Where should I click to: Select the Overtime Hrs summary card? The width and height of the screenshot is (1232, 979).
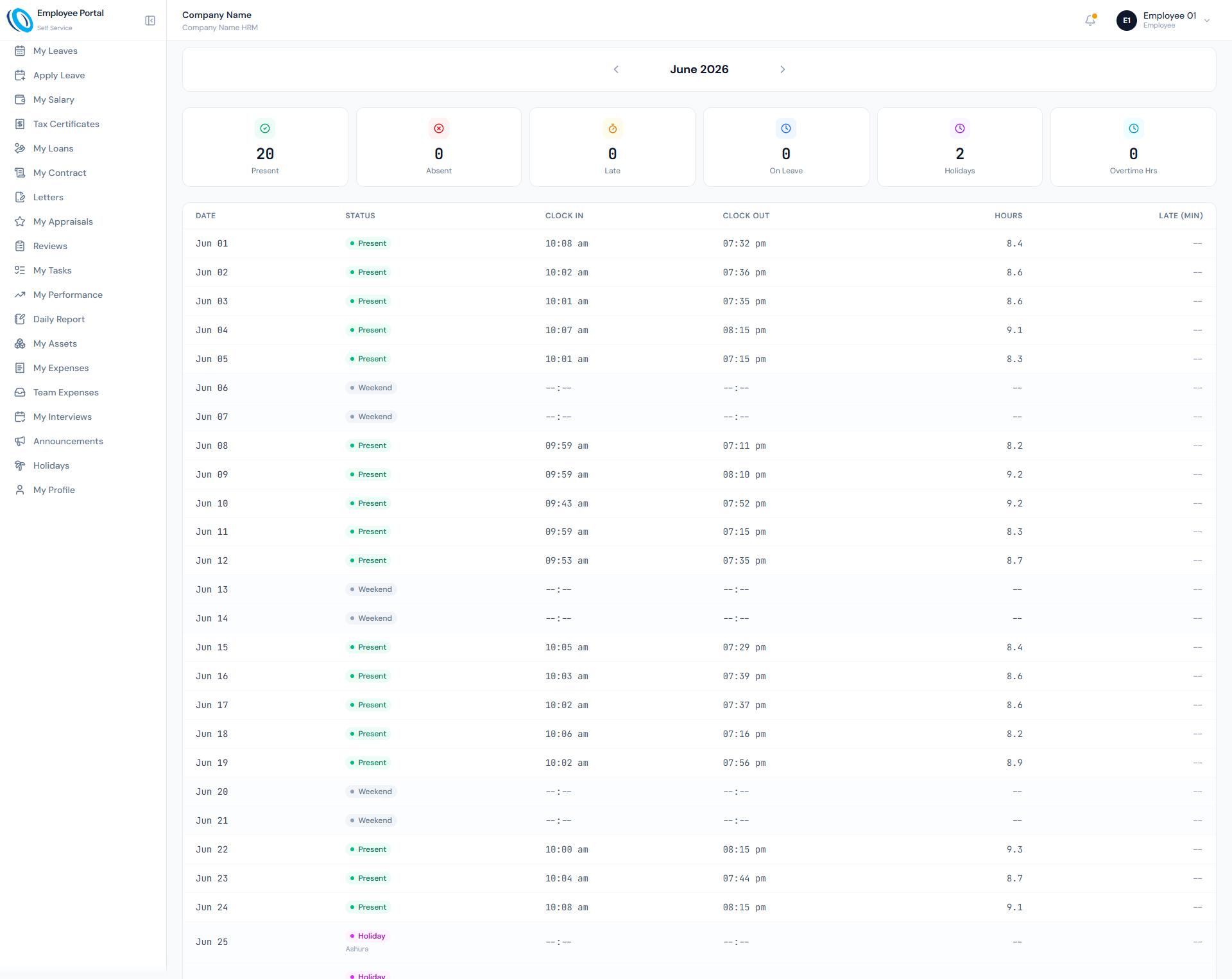tap(1133, 147)
